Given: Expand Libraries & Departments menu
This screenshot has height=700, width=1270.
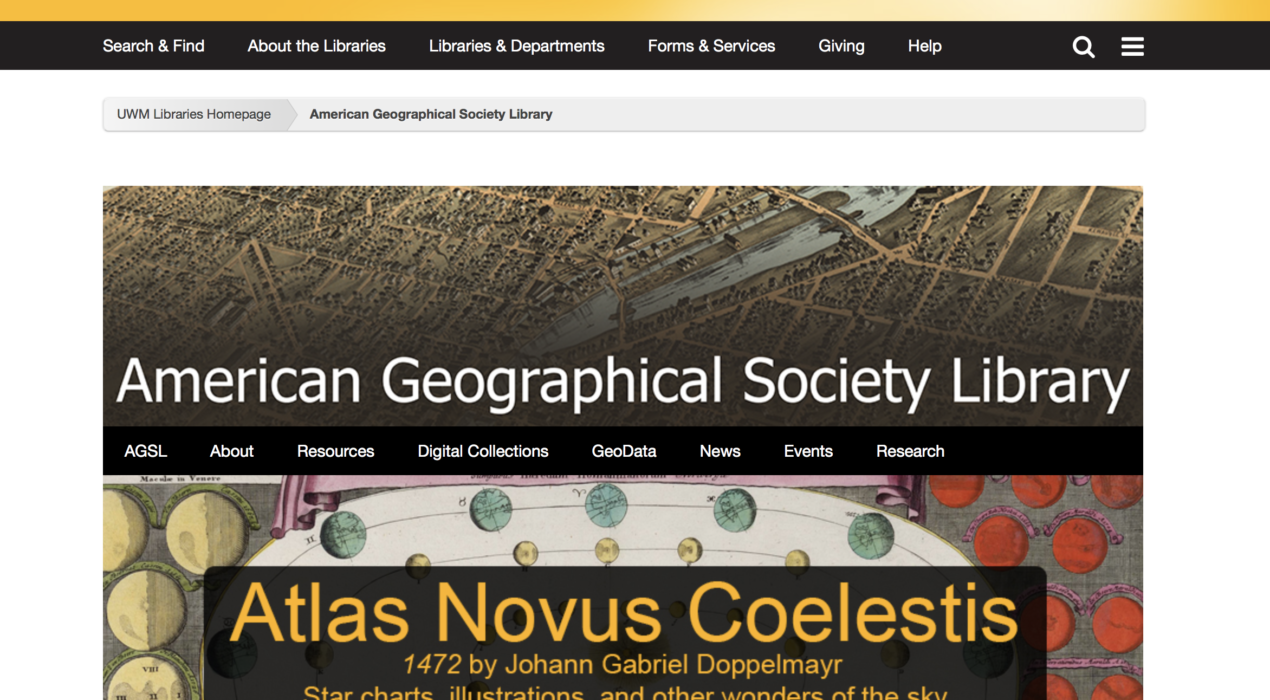Looking at the screenshot, I should tap(516, 46).
